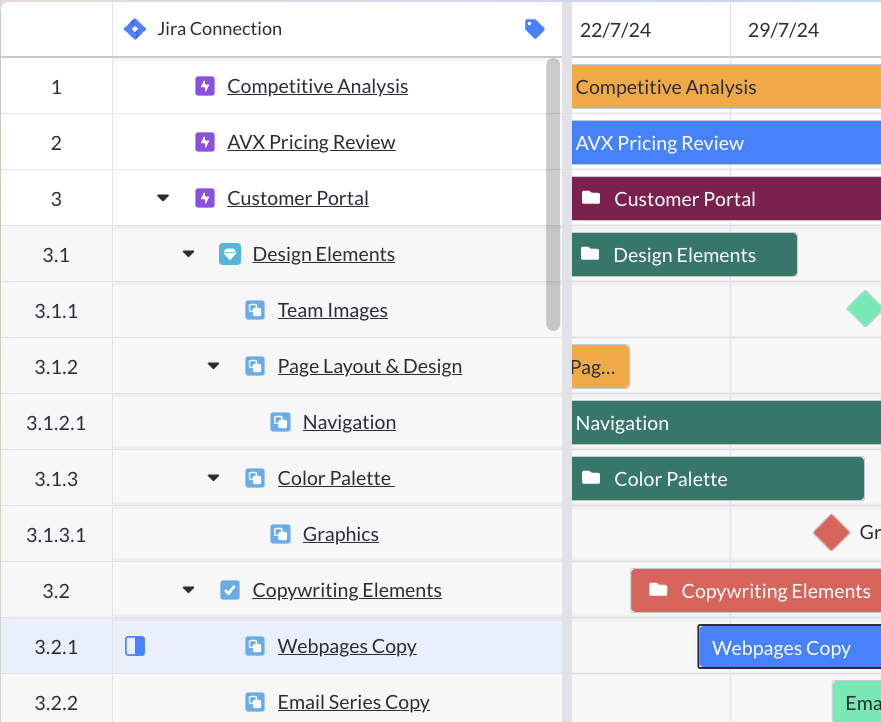Click the blue tag icon in the column header

(x=534, y=29)
